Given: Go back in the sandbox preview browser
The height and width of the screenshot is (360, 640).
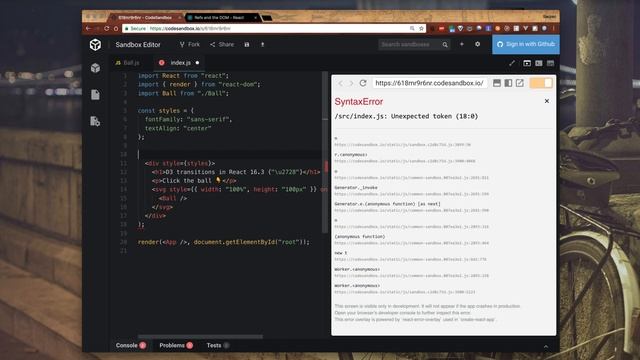Looking at the screenshot, I should coord(340,83).
